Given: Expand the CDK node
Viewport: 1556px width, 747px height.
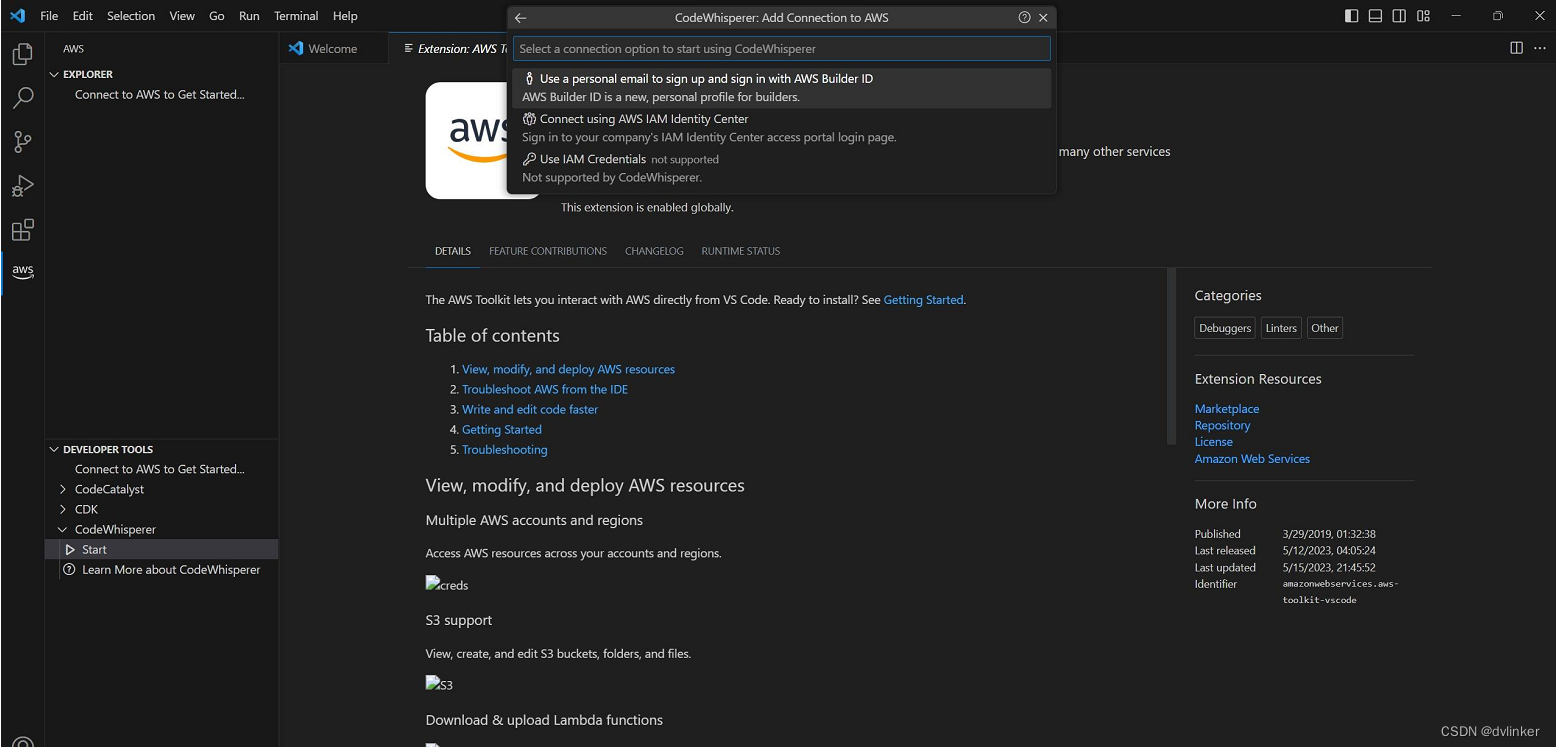Looking at the screenshot, I should [64, 510].
